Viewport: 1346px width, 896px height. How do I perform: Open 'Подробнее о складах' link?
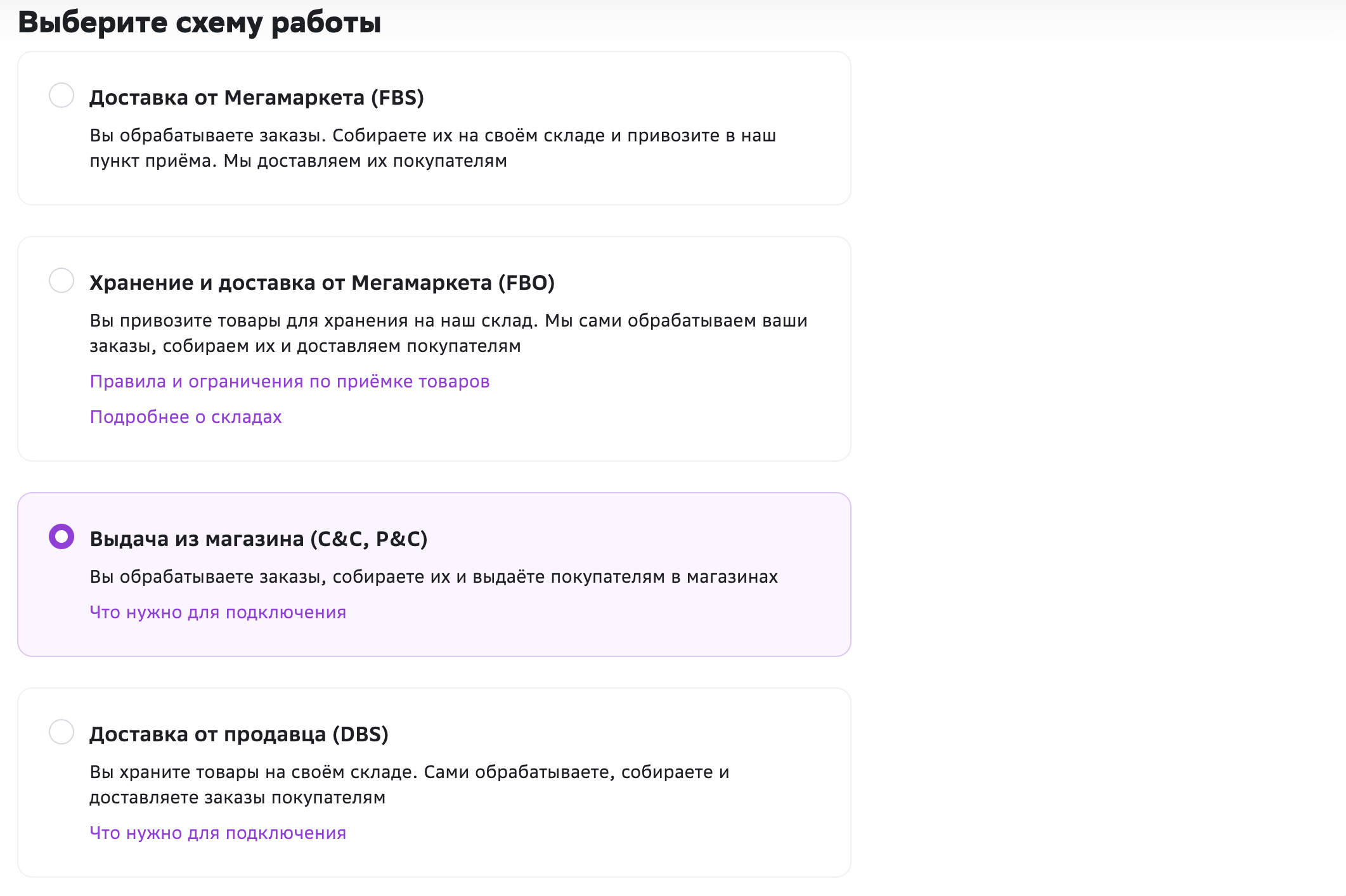tap(186, 417)
